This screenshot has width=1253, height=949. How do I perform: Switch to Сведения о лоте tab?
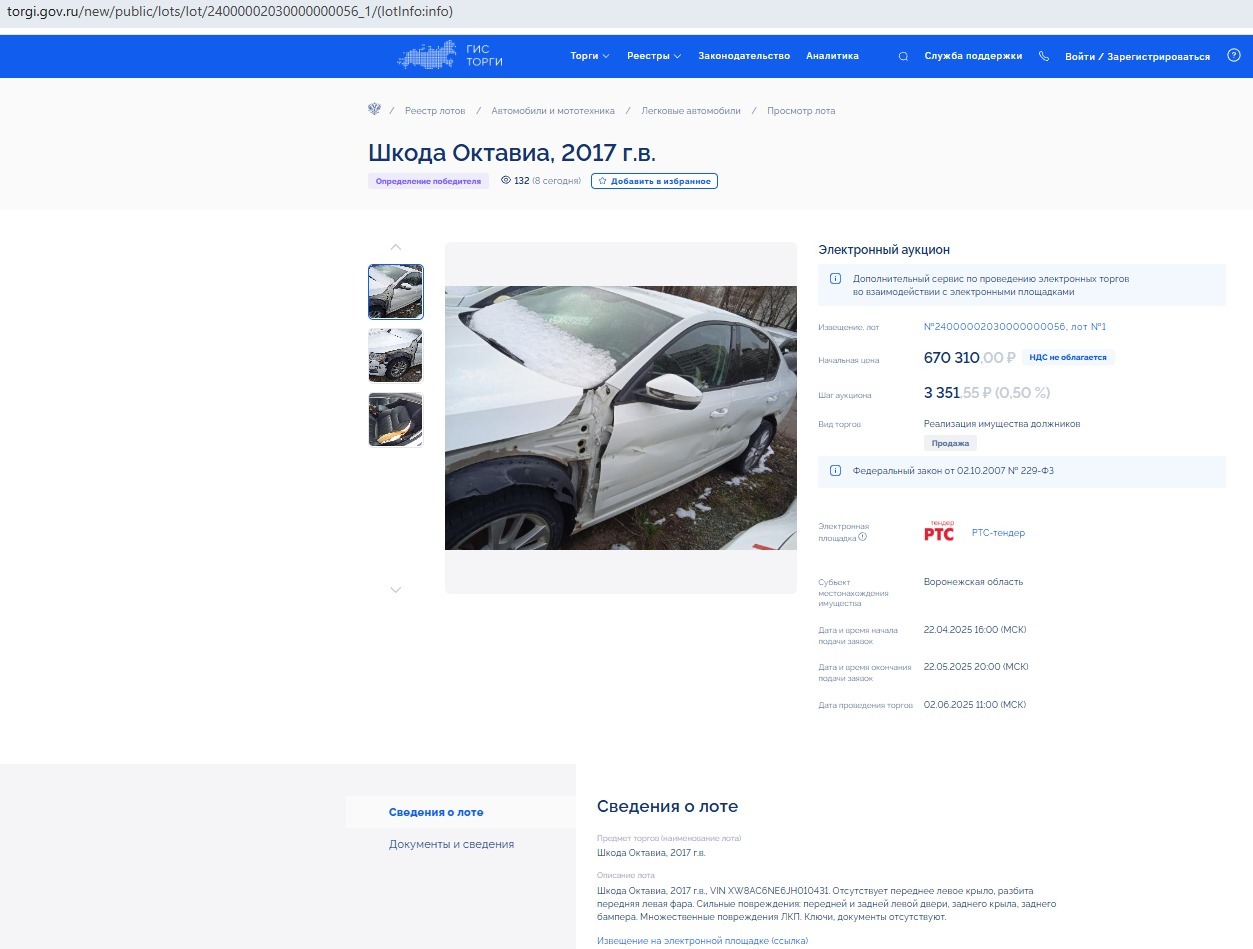click(436, 812)
